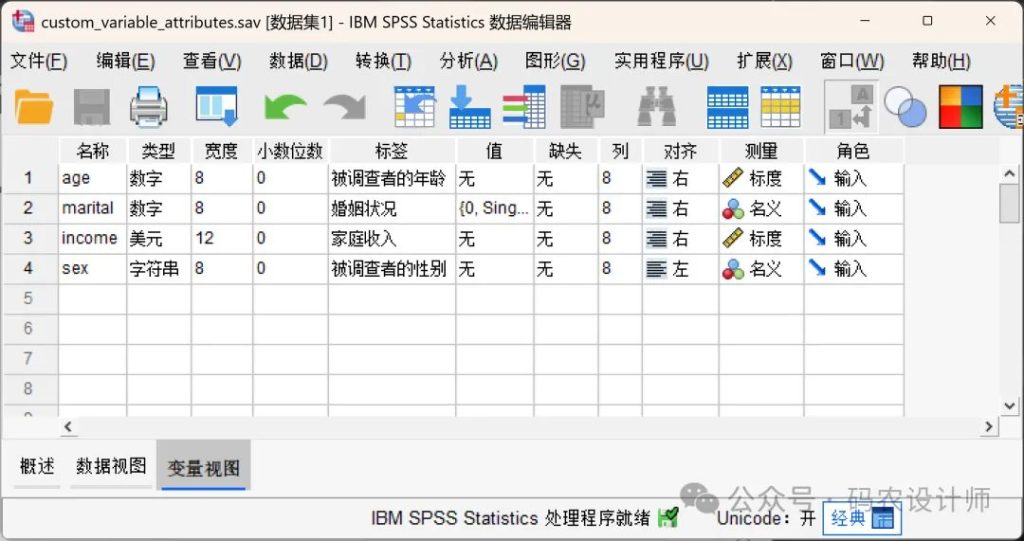The image size is (1024, 541).
Task: Click the Insert variable toolbar icon
Action: click(780, 106)
